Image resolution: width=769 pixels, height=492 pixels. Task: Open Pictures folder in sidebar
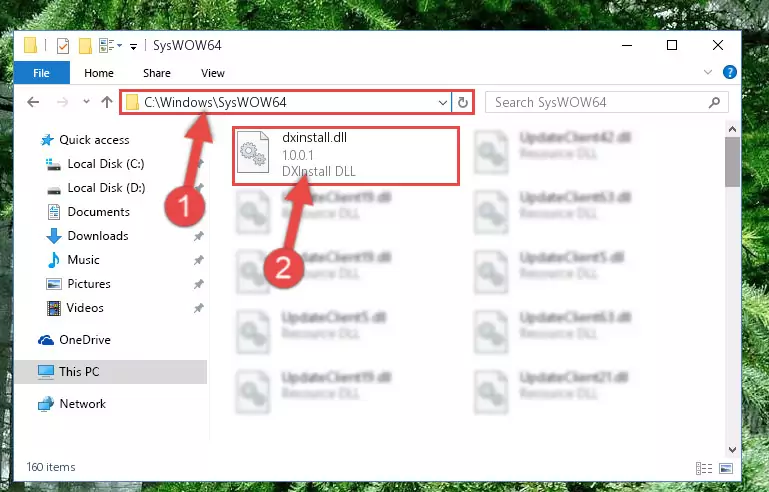tap(89, 284)
